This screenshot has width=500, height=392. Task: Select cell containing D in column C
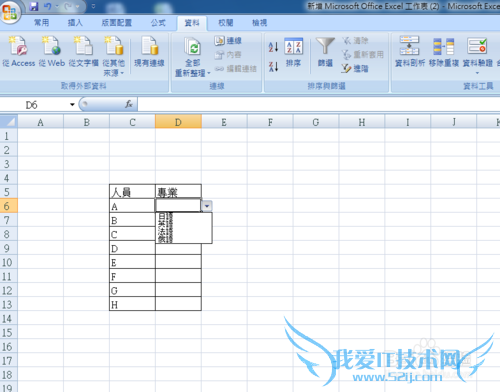tap(132, 248)
